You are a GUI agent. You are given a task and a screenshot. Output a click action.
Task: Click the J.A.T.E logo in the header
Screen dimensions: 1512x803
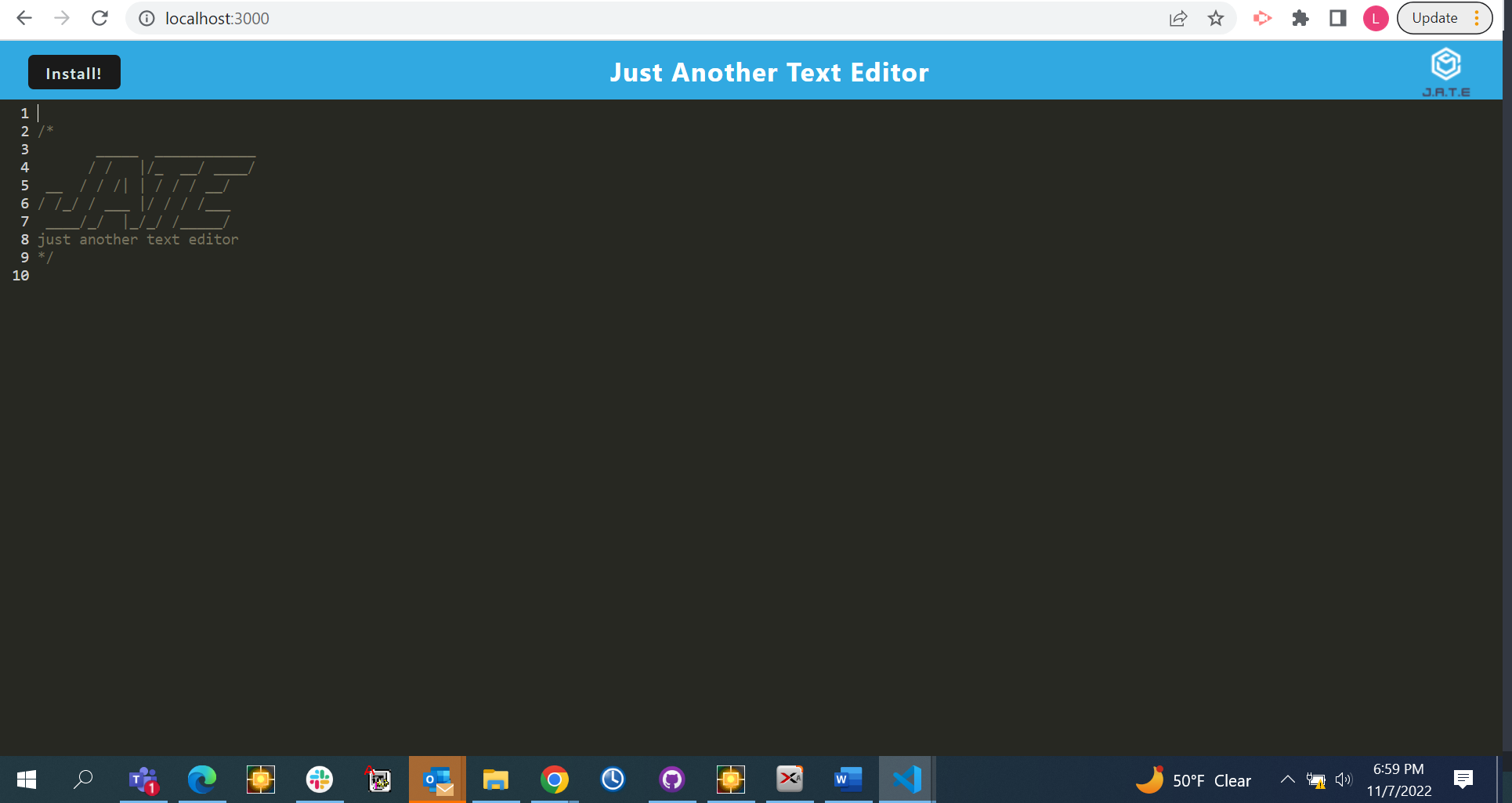(1445, 71)
